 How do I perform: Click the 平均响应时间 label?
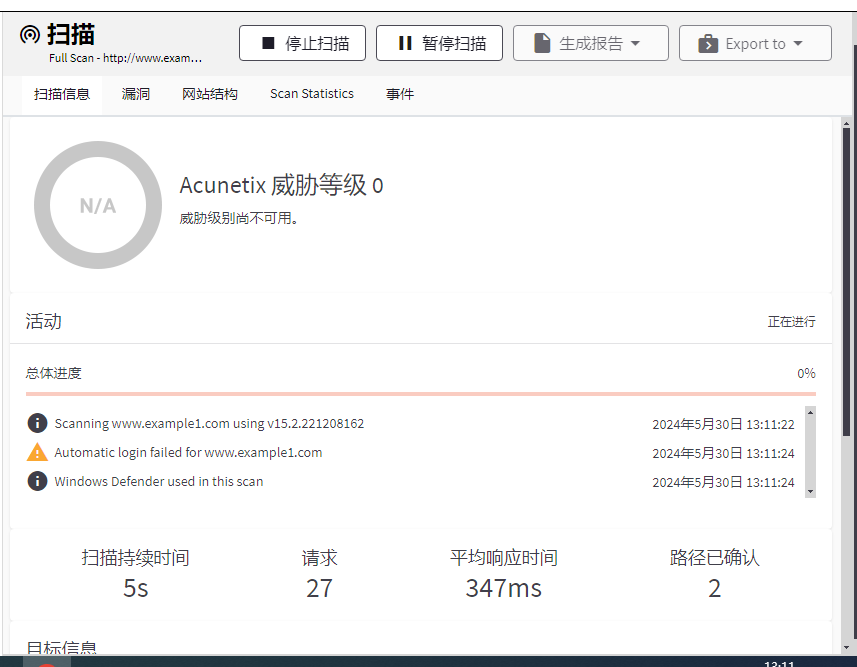(x=503, y=558)
